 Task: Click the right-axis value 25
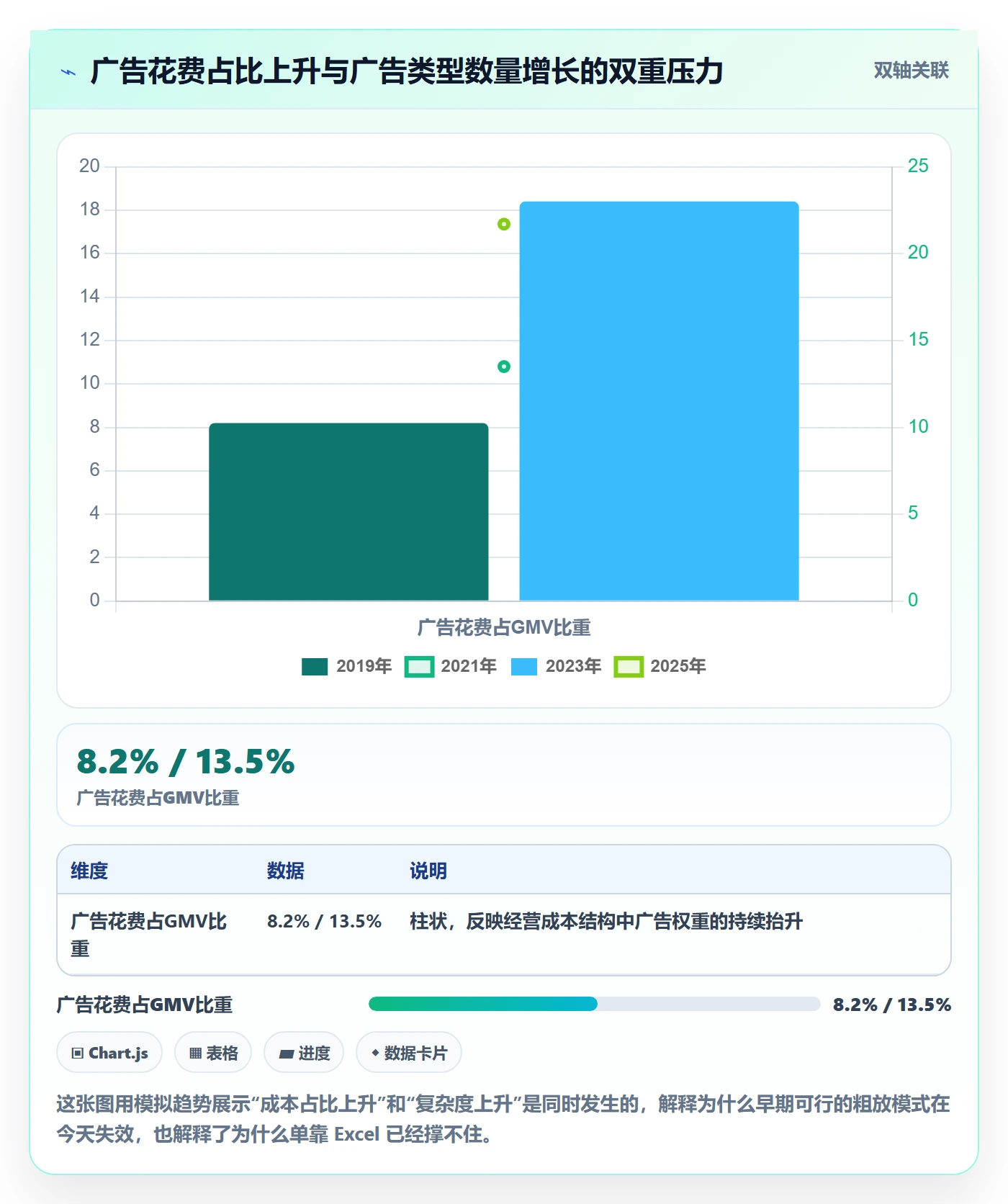pyautogui.click(x=918, y=166)
